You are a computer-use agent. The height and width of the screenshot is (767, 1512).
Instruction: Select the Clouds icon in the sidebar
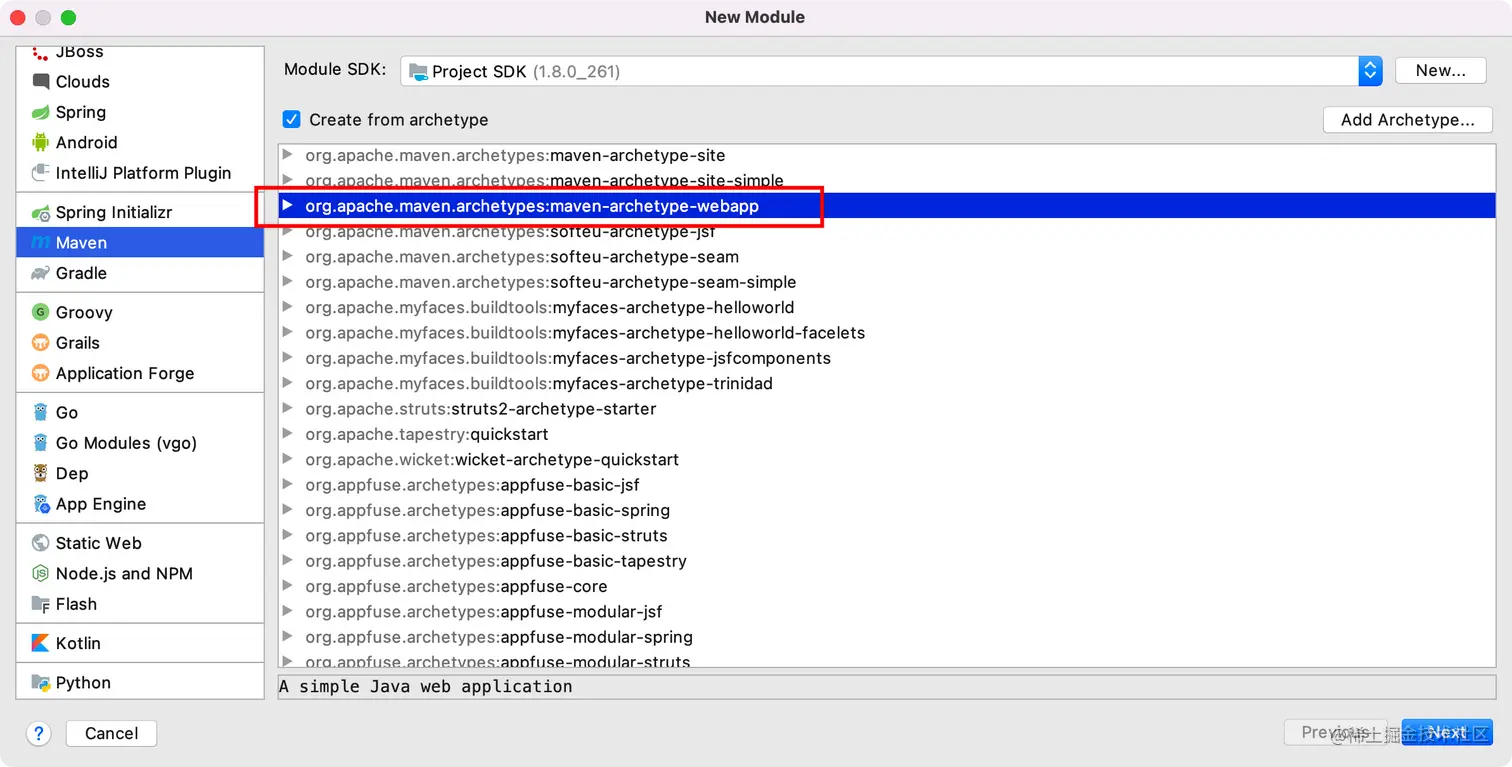tap(40, 82)
